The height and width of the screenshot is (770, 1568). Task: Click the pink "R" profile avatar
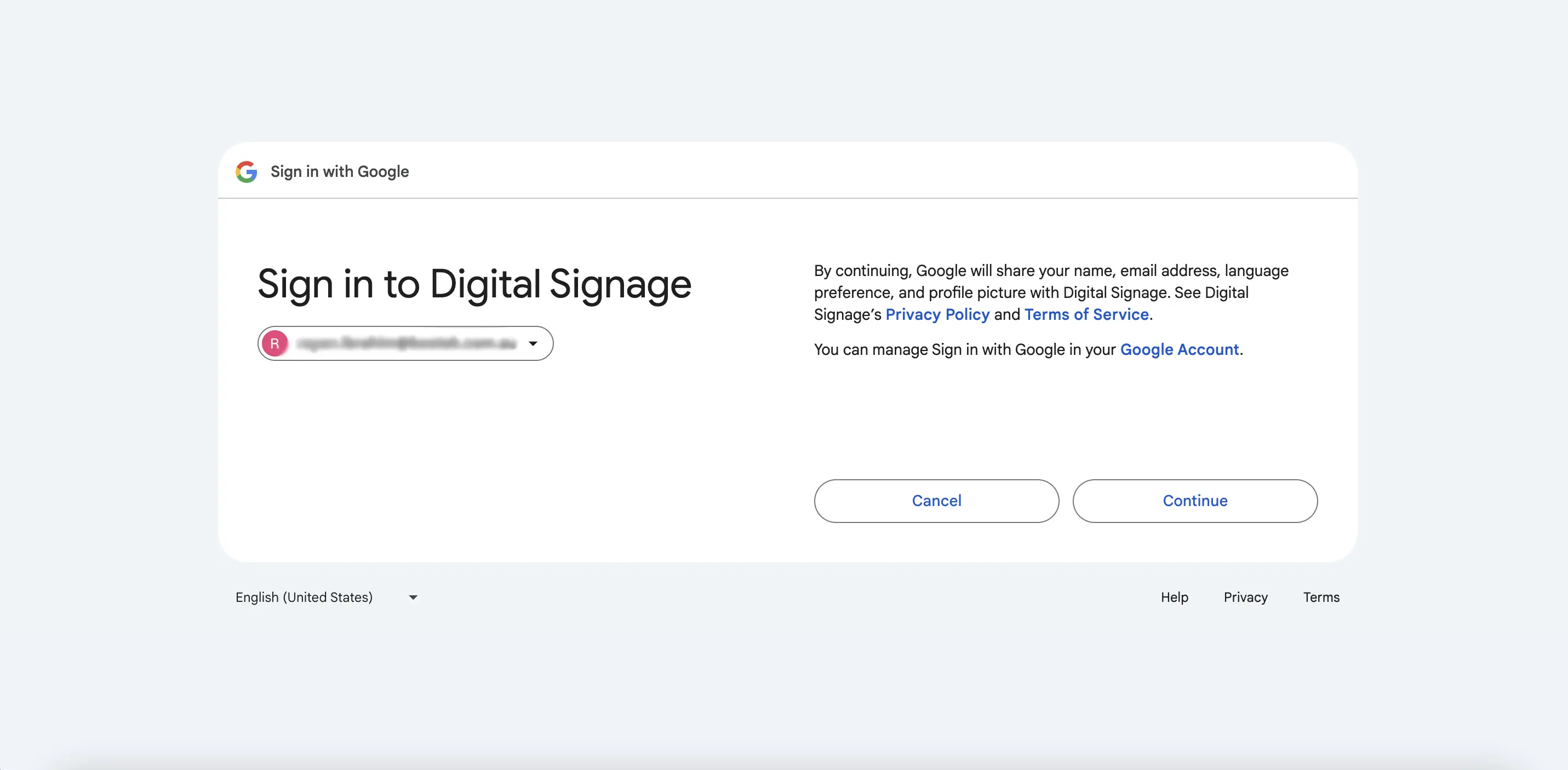point(275,343)
